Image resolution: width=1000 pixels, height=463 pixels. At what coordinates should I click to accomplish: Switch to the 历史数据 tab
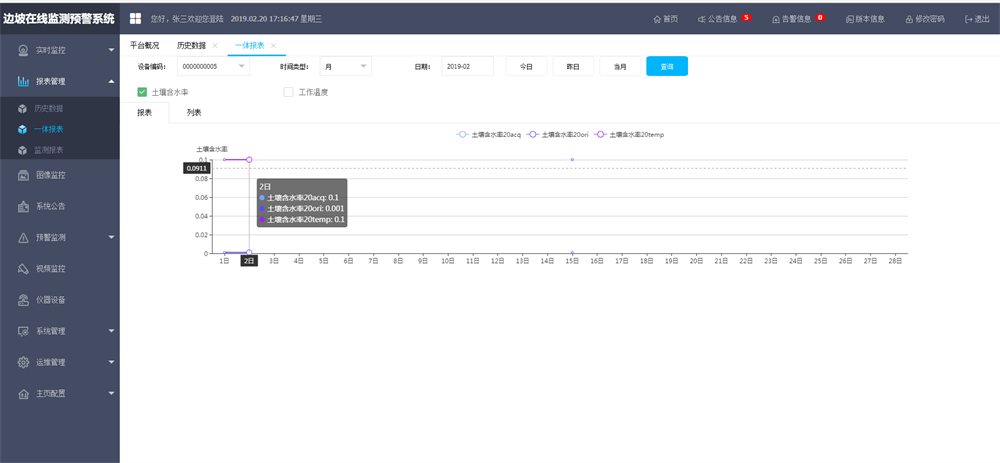pyautogui.click(x=191, y=45)
